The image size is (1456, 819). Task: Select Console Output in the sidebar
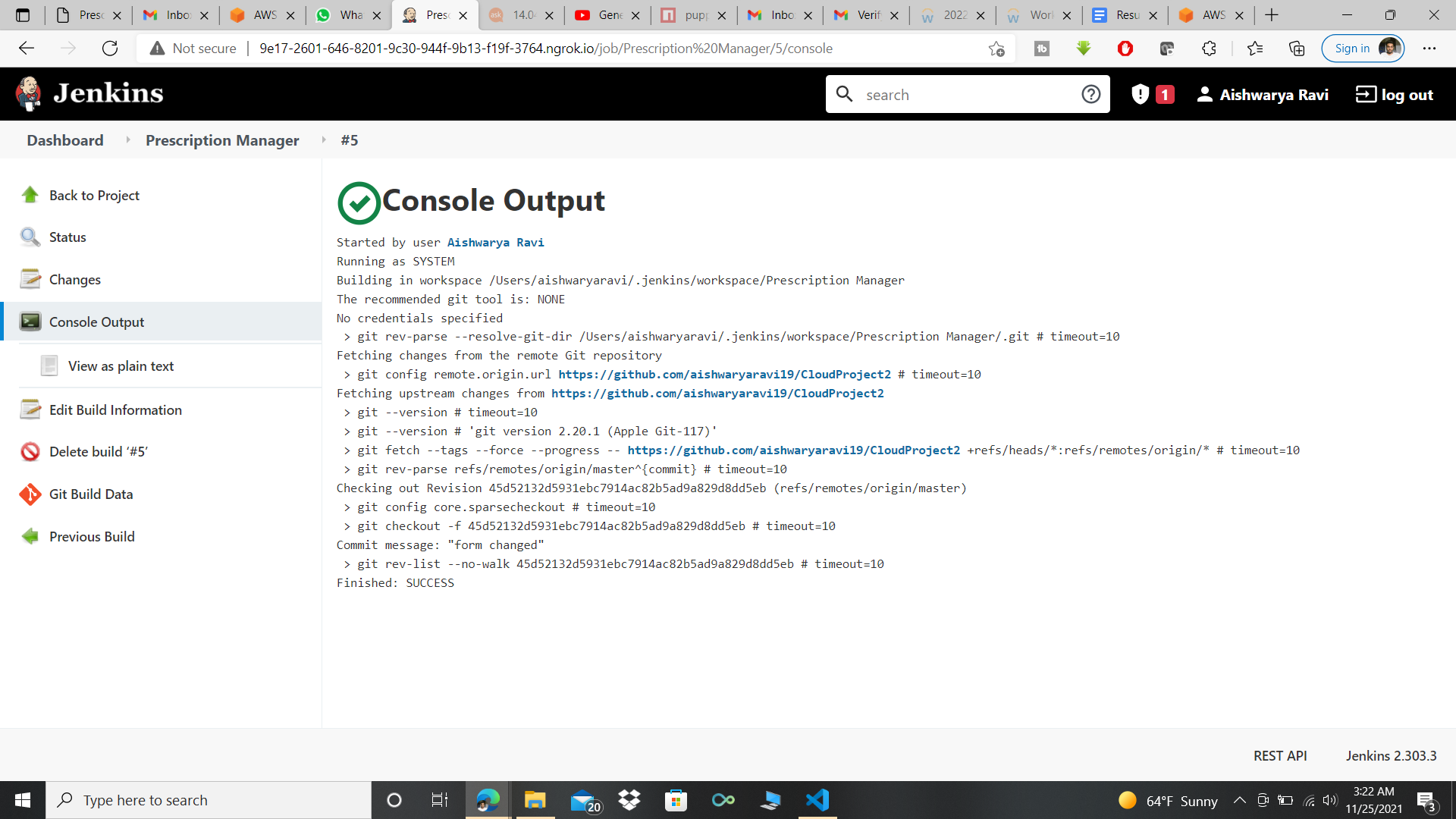pos(96,322)
